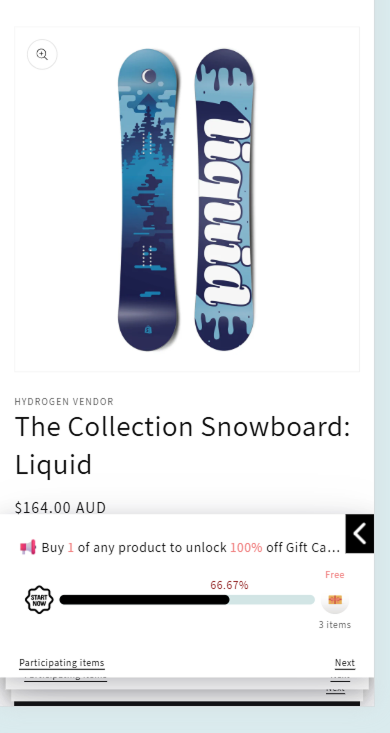The width and height of the screenshot is (390, 733).
Task: Click the black button bar at page bottom
Action: pyautogui.click(x=187, y=704)
